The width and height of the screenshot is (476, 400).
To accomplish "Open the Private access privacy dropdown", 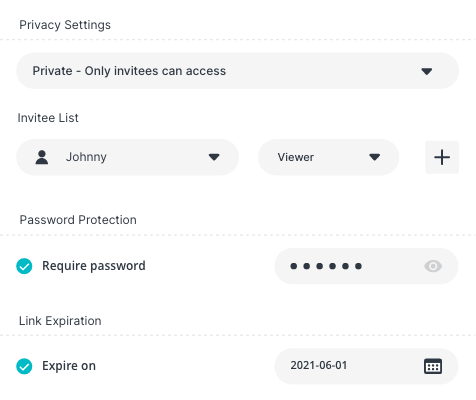I will pos(237,71).
